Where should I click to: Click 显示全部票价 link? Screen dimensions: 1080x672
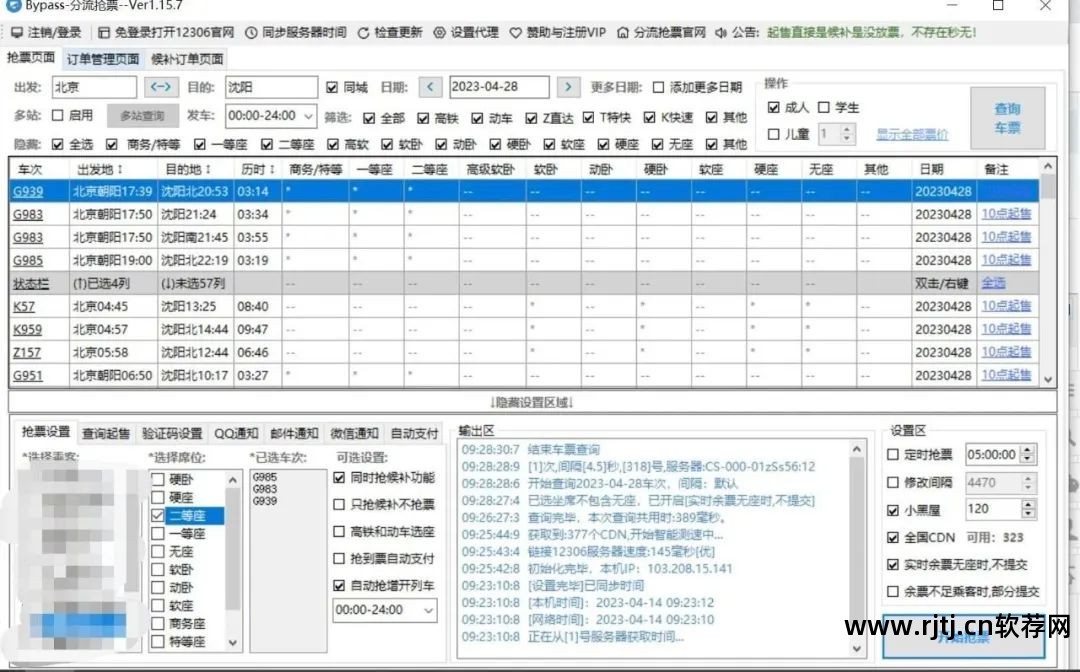click(912, 134)
